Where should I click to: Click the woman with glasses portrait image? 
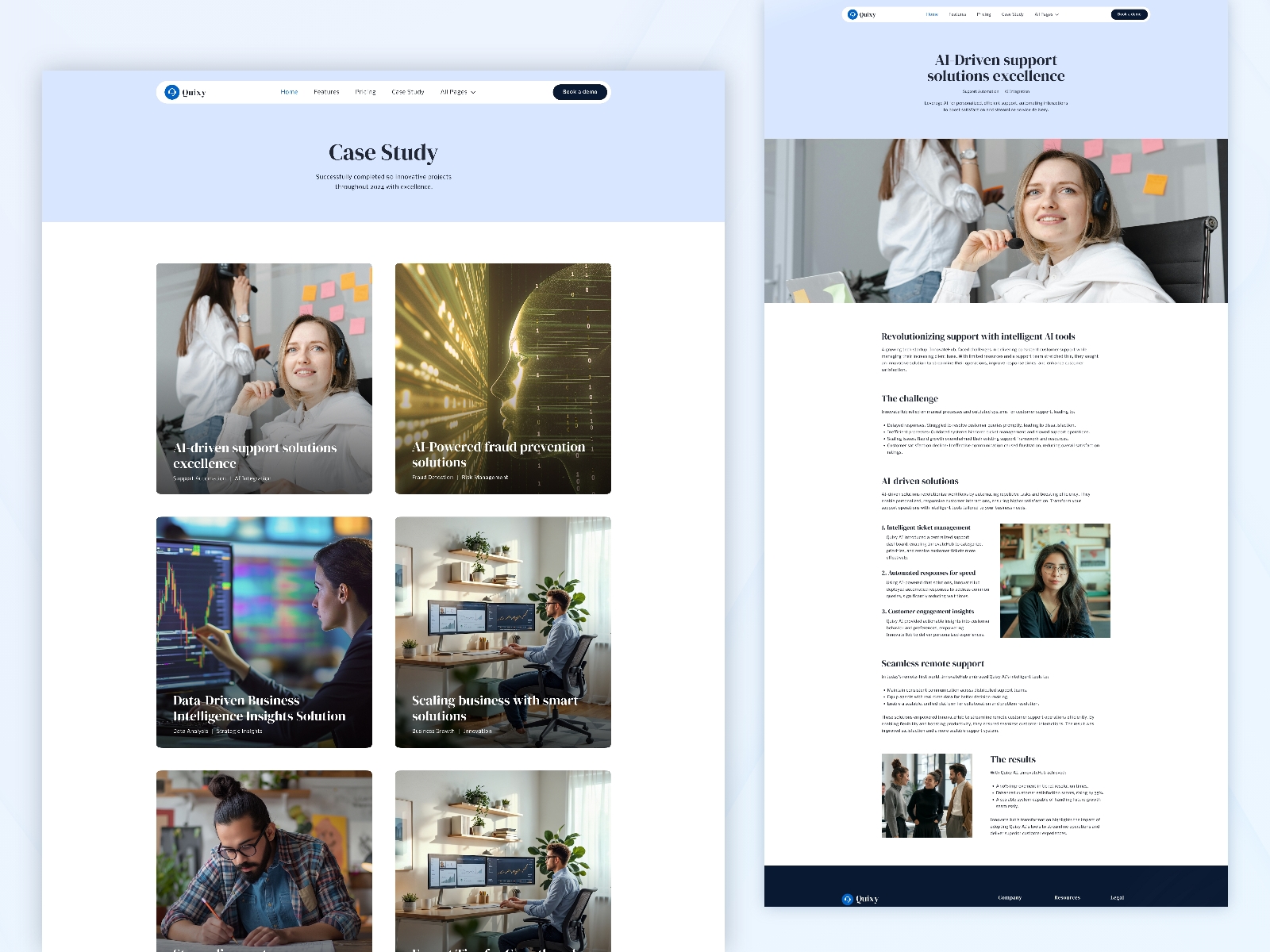[x=1055, y=581]
